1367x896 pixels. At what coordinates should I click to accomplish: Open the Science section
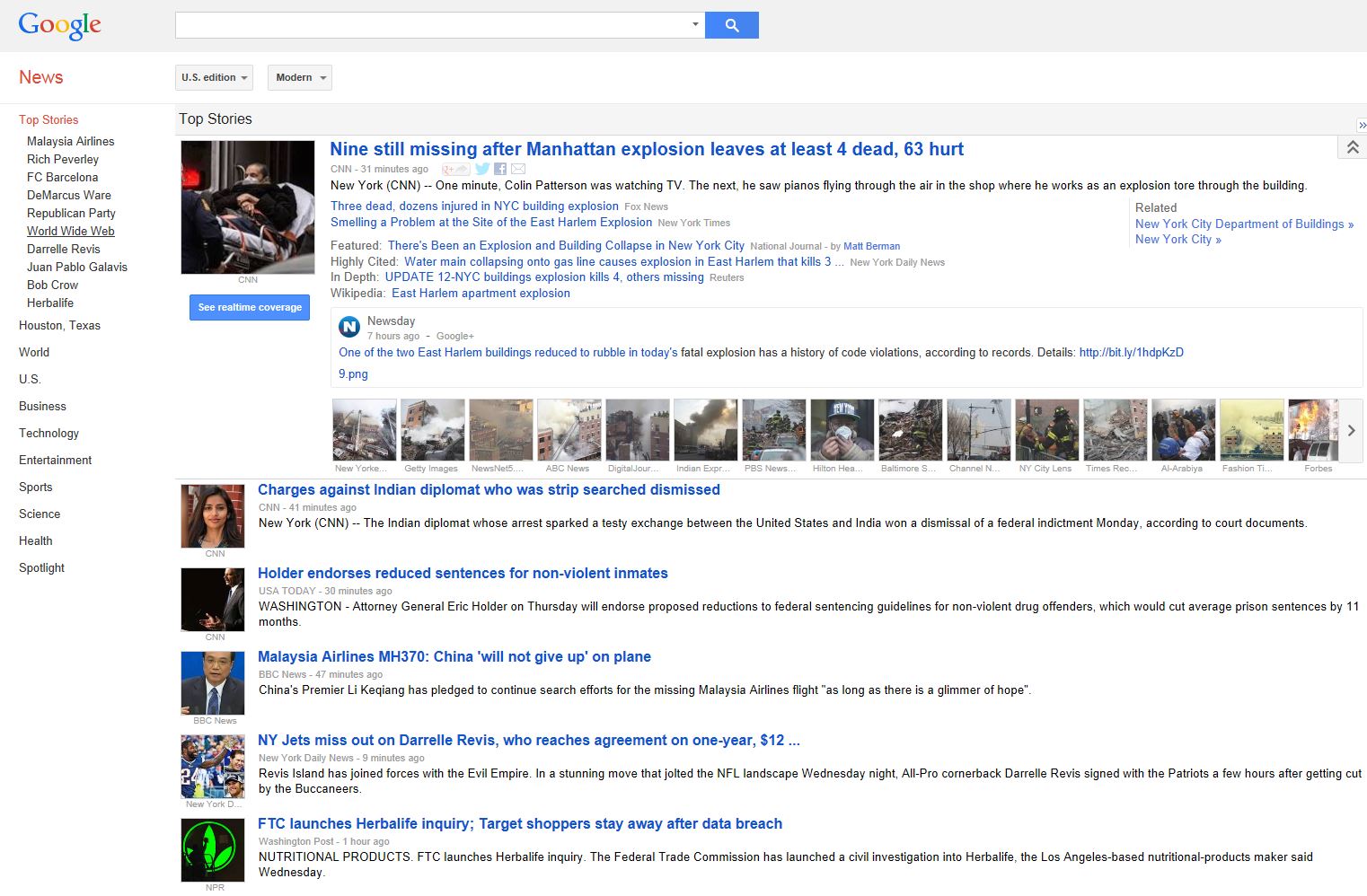click(x=40, y=514)
